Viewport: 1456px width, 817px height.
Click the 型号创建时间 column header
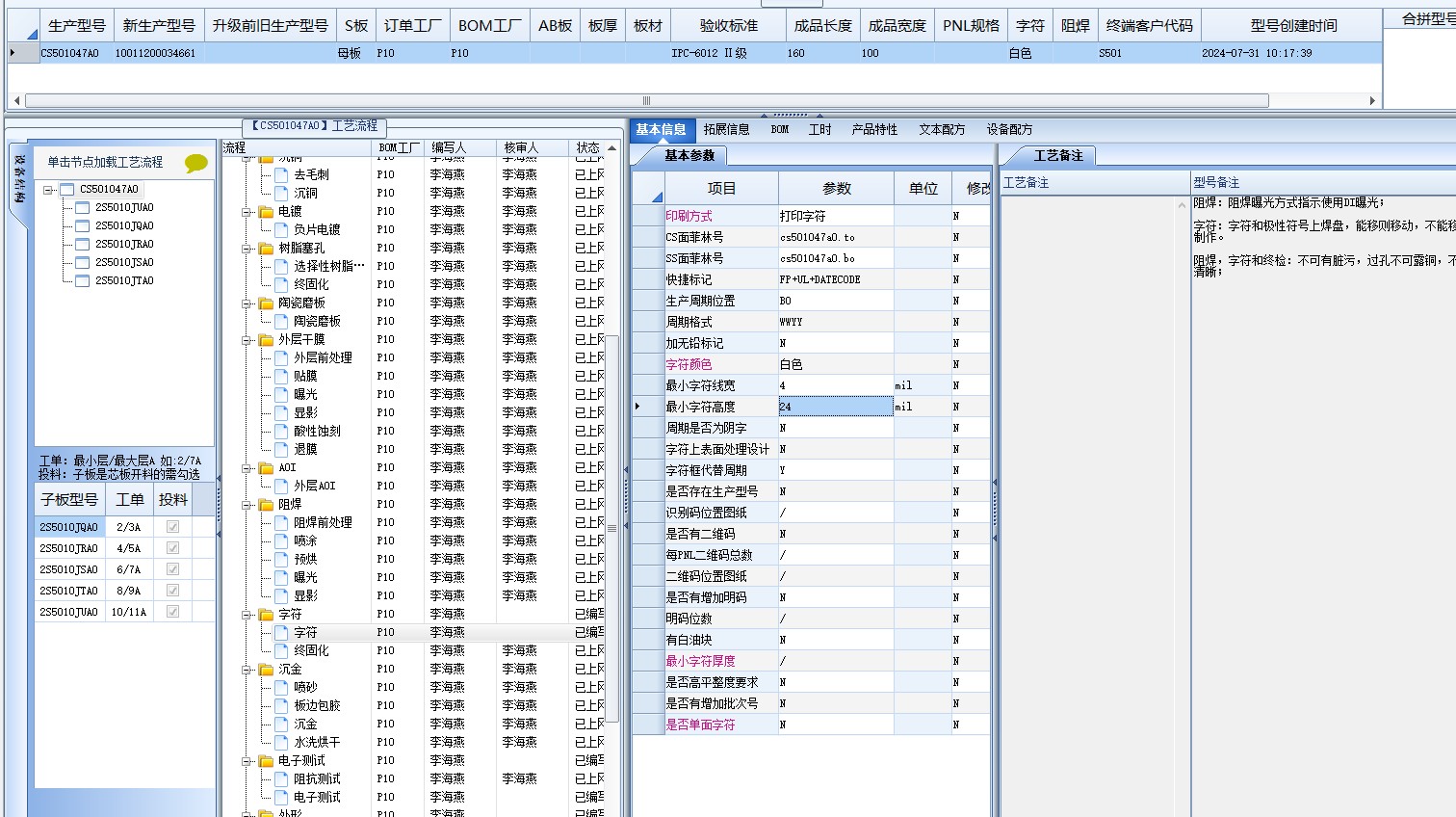click(1292, 26)
